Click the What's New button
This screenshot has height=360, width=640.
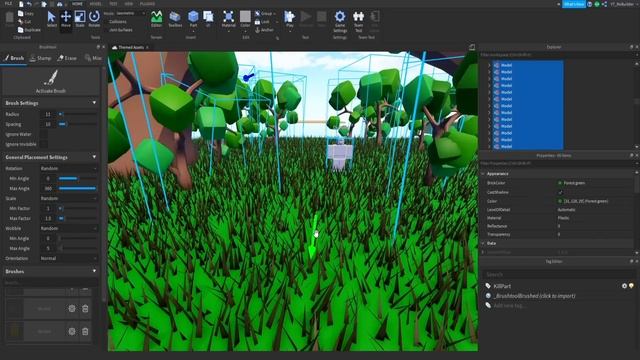point(574,4)
